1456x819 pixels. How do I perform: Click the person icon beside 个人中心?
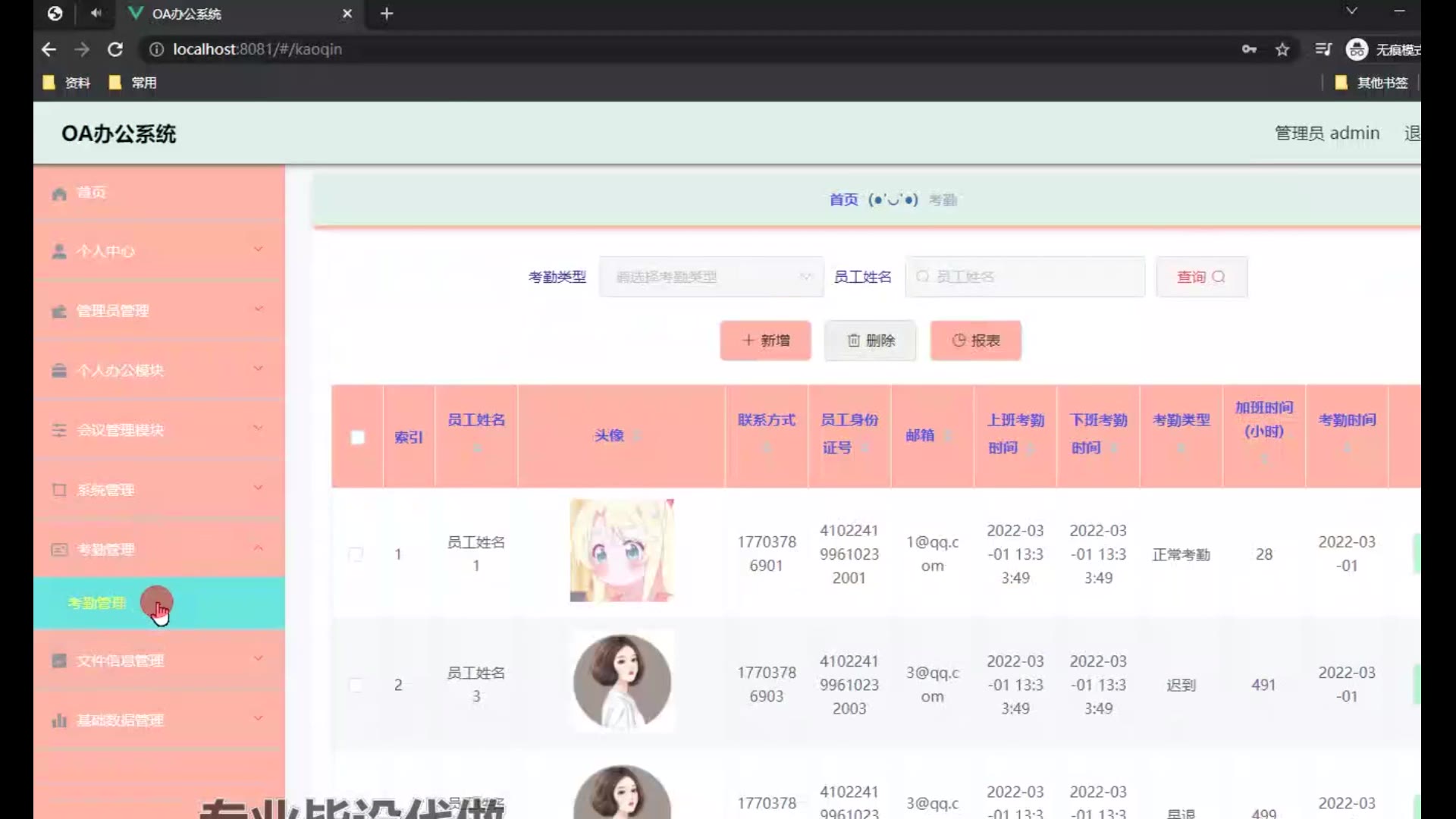point(59,251)
